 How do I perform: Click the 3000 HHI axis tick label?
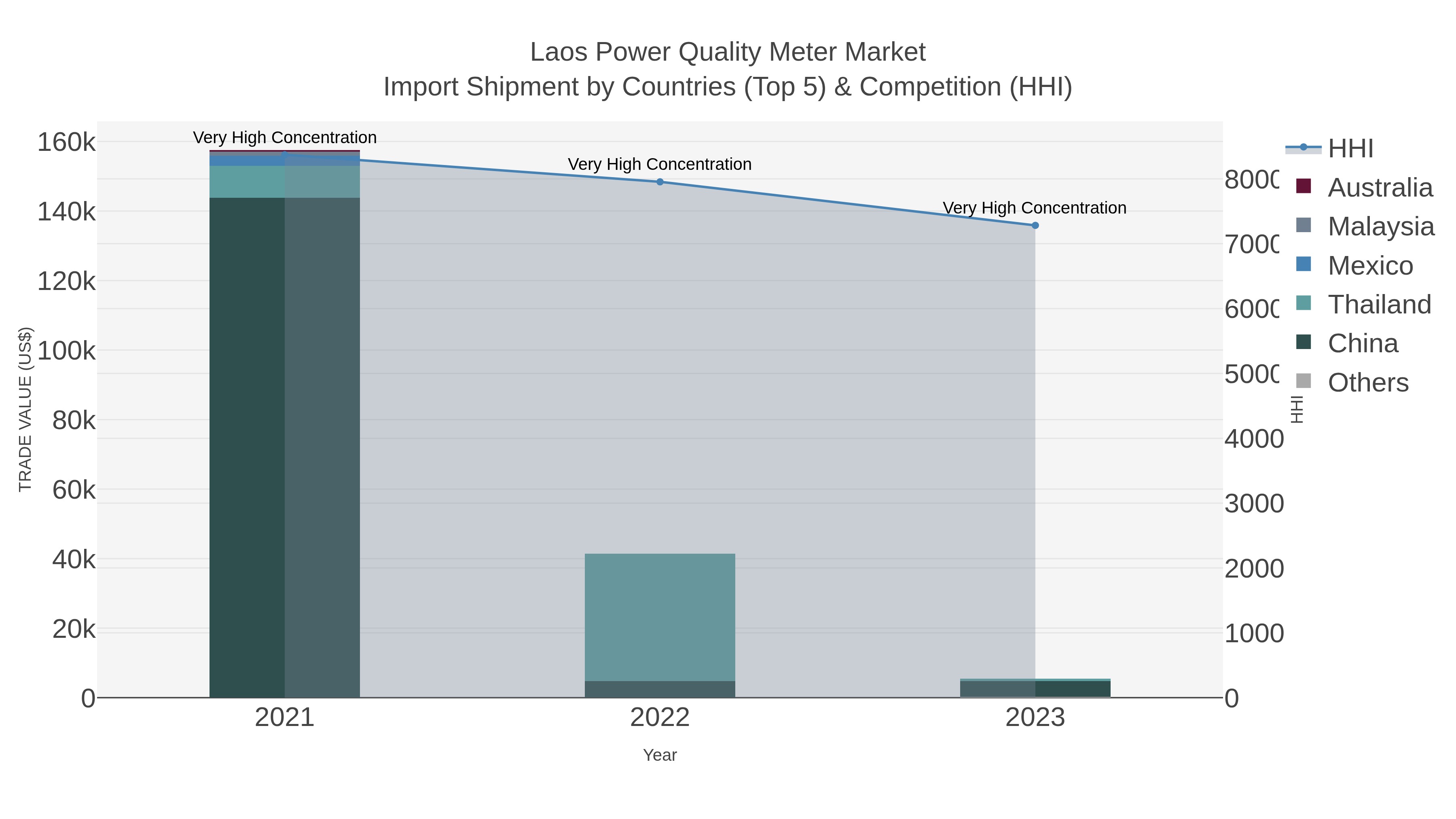pos(1254,504)
